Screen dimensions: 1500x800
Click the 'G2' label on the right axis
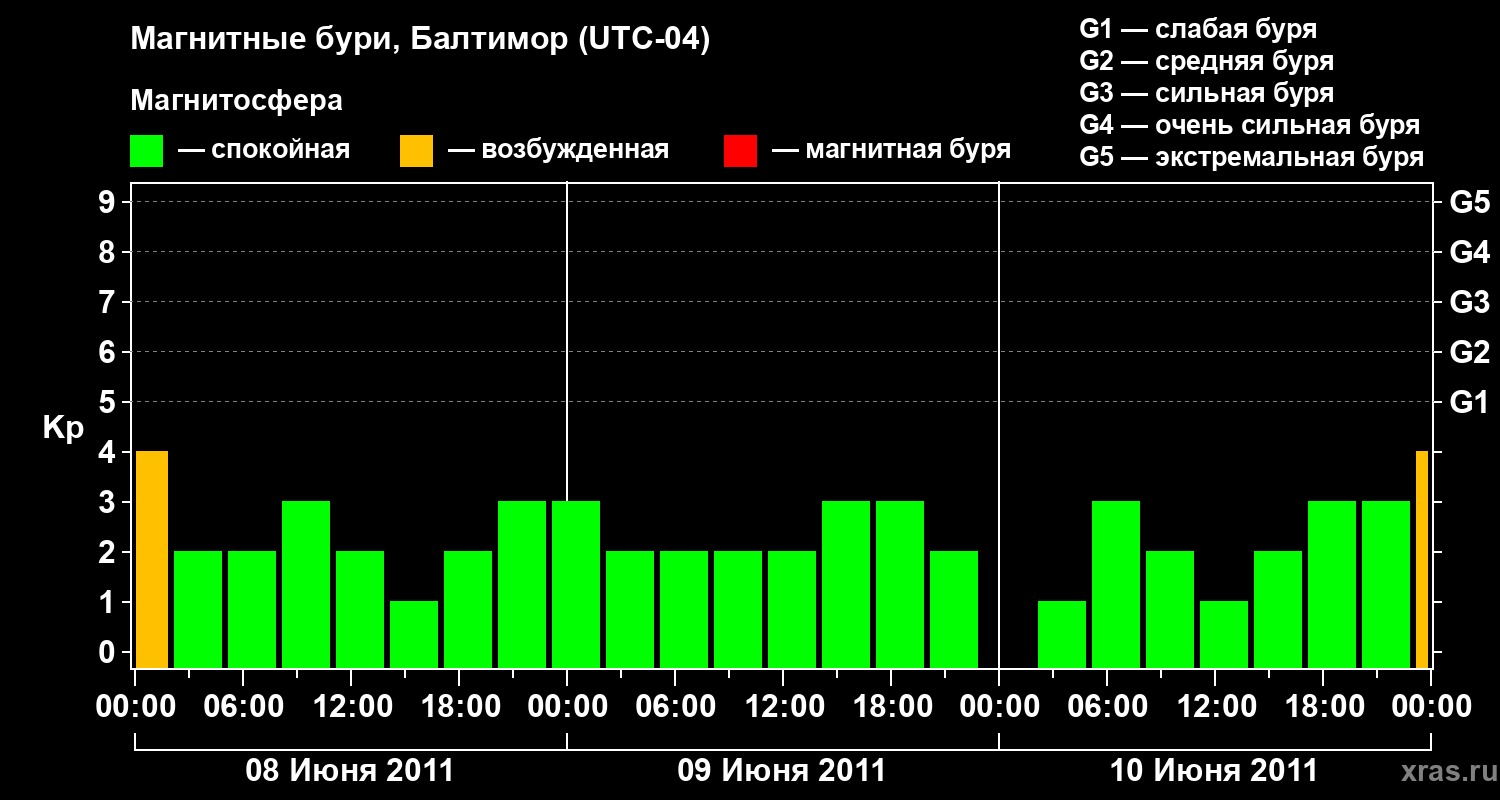tap(1470, 352)
